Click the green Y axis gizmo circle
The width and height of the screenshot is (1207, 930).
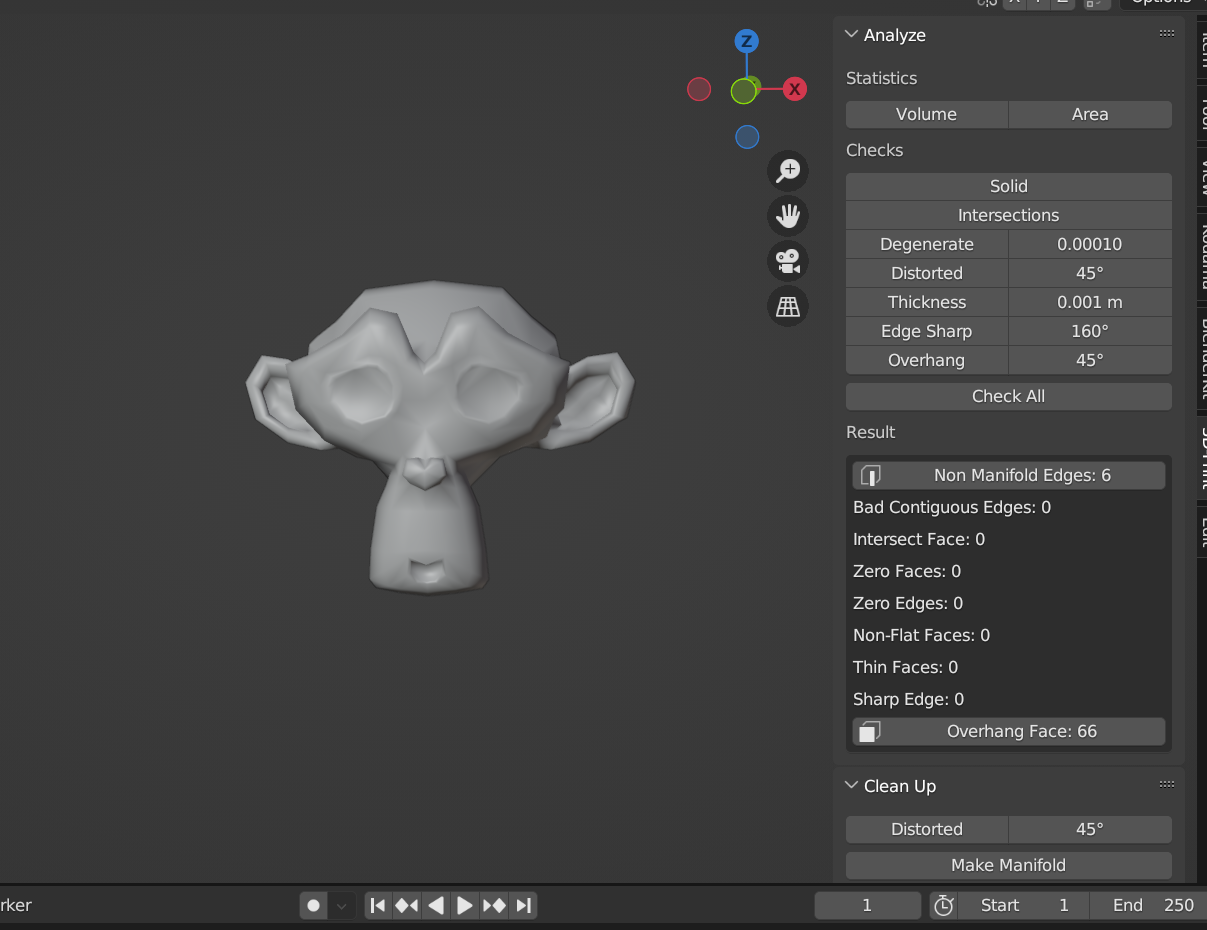tap(743, 91)
